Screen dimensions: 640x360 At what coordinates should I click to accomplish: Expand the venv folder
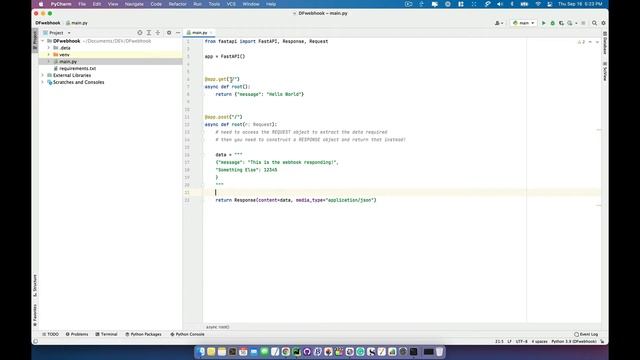pos(49,55)
